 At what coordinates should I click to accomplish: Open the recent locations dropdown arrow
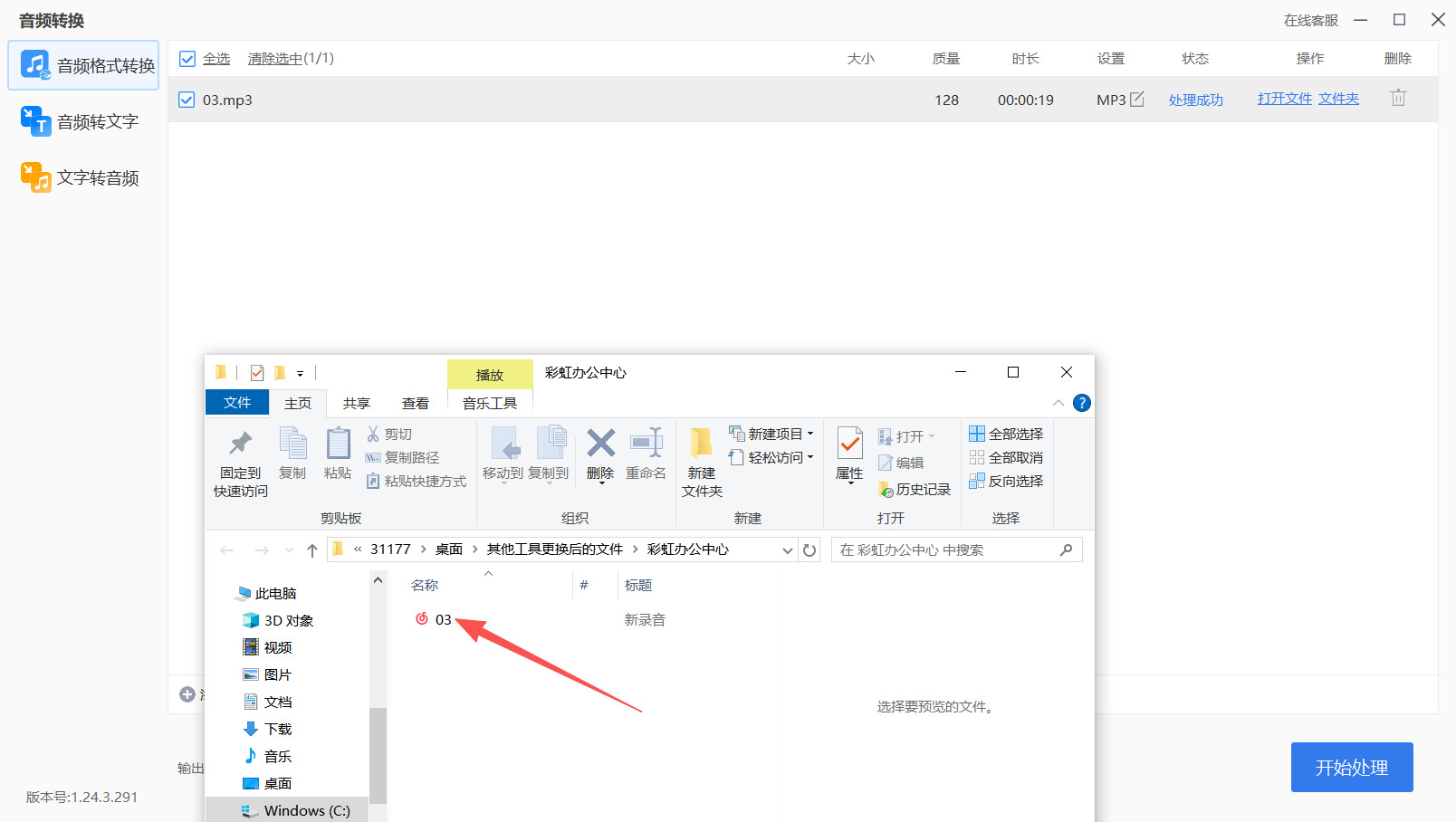(x=289, y=550)
